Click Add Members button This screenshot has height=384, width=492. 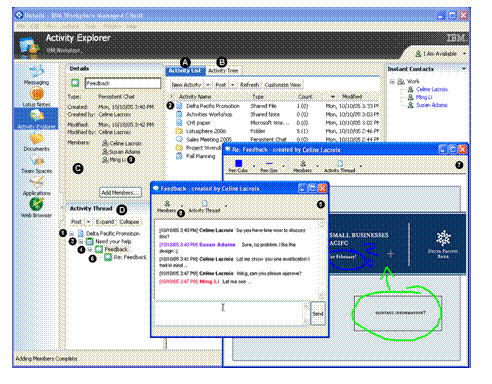click(x=120, y=192)
